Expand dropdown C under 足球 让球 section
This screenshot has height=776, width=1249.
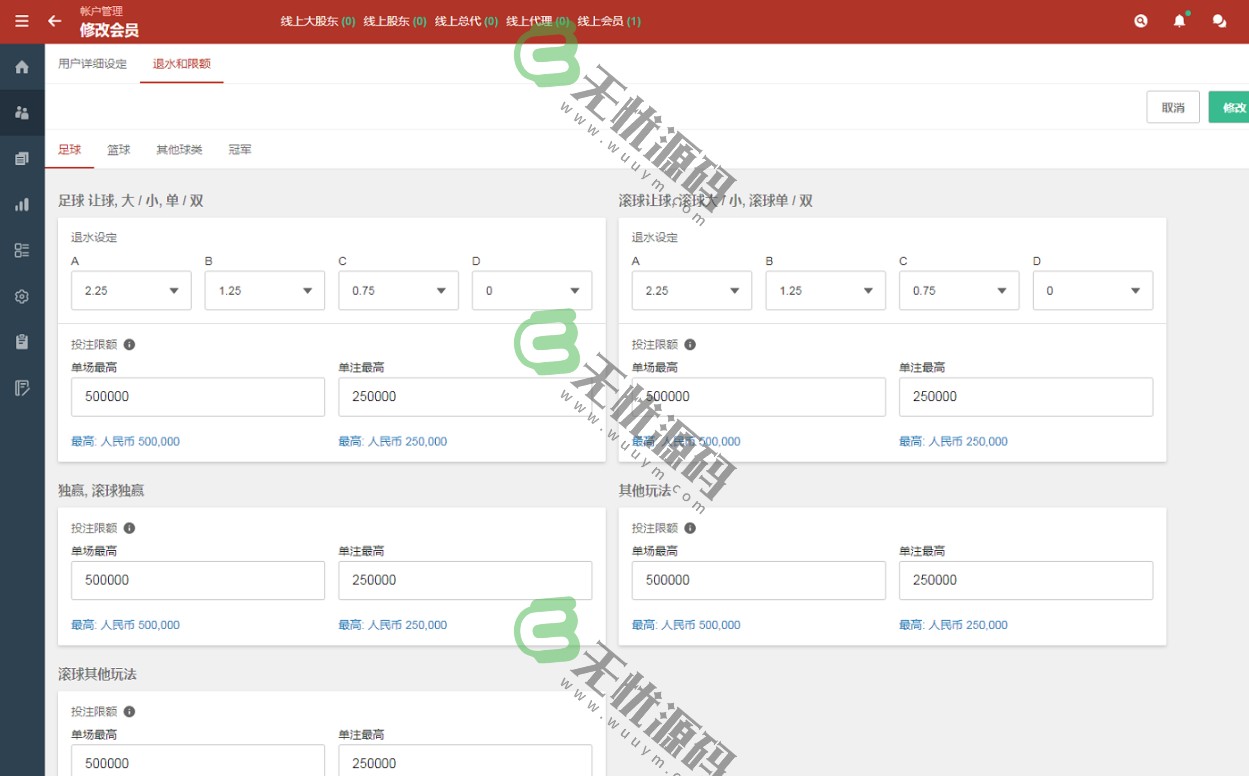click(398, 291)
